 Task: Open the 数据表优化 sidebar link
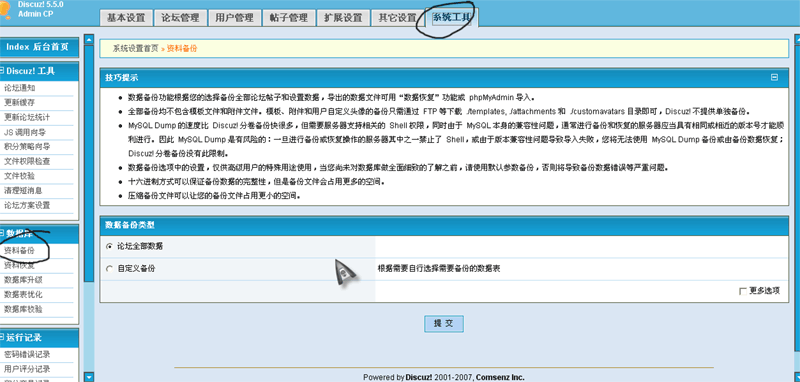23,295
